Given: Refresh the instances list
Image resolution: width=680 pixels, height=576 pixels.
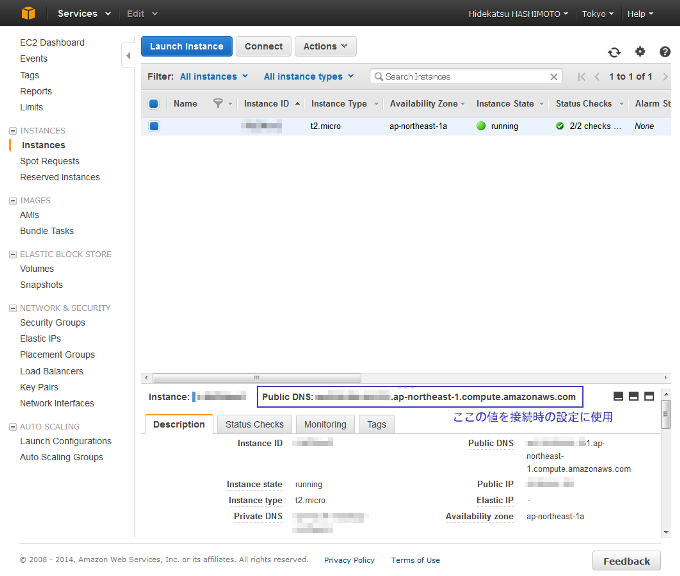Looking at the screenshot, I should (x=614, y=52).
